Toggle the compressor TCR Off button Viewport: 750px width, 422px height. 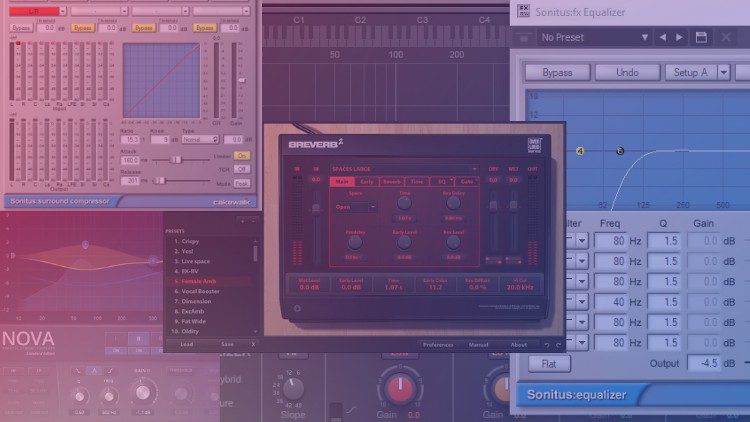click(x=242, y=169)
